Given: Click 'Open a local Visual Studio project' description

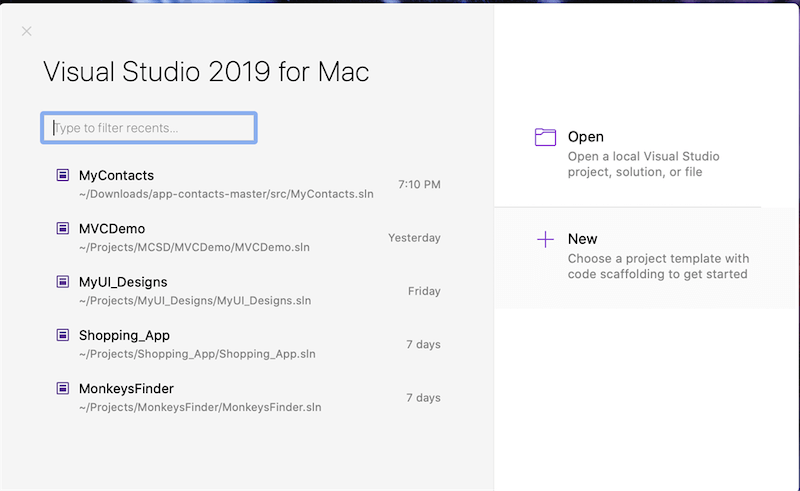Looking at the screenshot, I should click(x=643, y=164).
